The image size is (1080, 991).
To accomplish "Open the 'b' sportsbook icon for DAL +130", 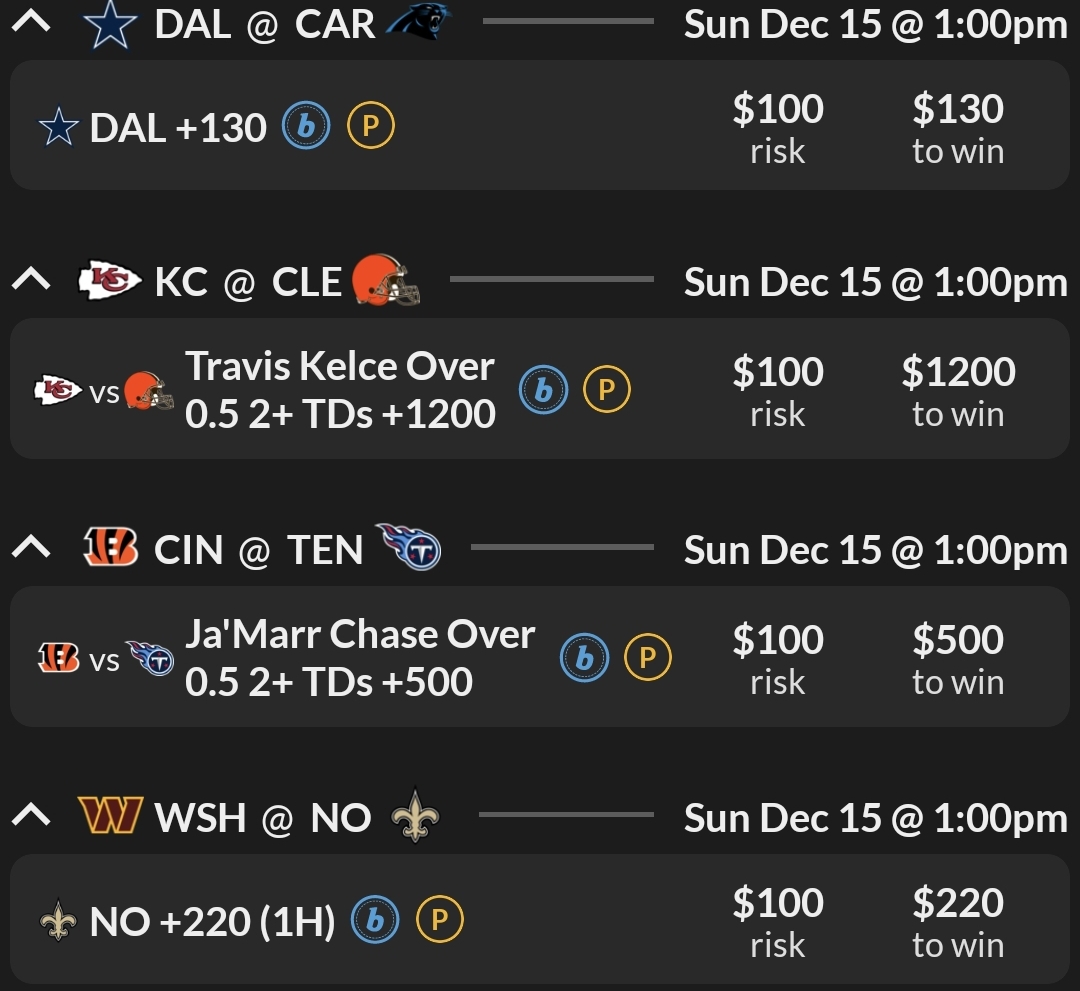I will (304, 126).
